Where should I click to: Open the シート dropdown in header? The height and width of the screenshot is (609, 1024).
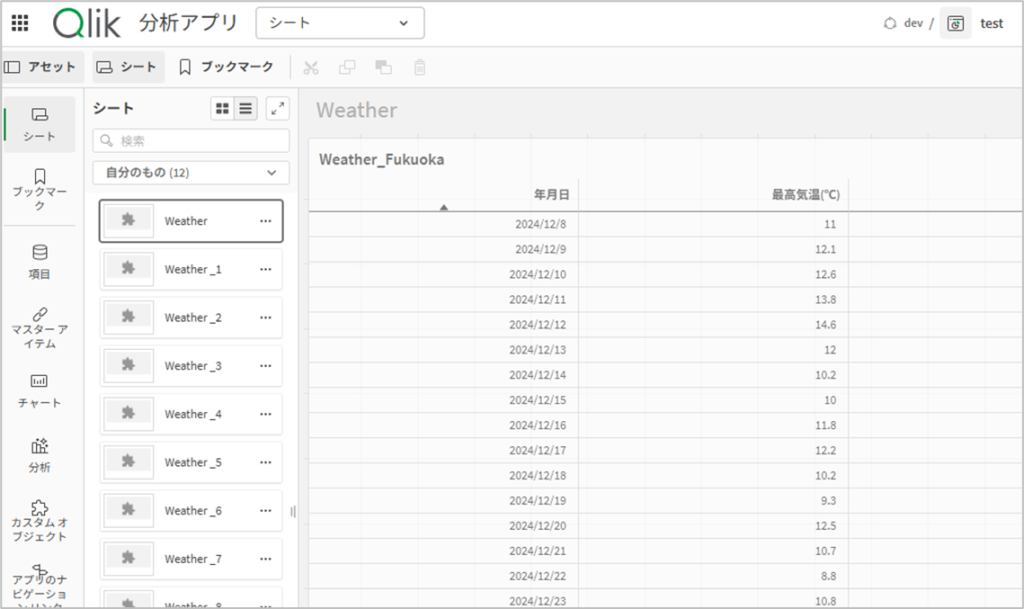340,23
